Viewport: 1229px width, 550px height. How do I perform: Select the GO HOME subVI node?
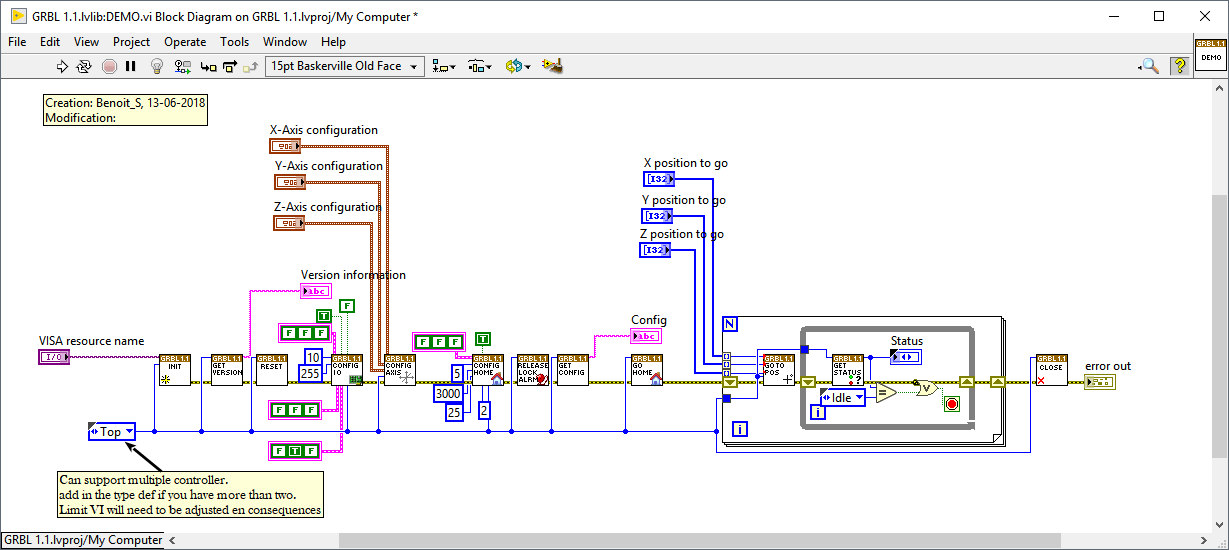point(646,370)
